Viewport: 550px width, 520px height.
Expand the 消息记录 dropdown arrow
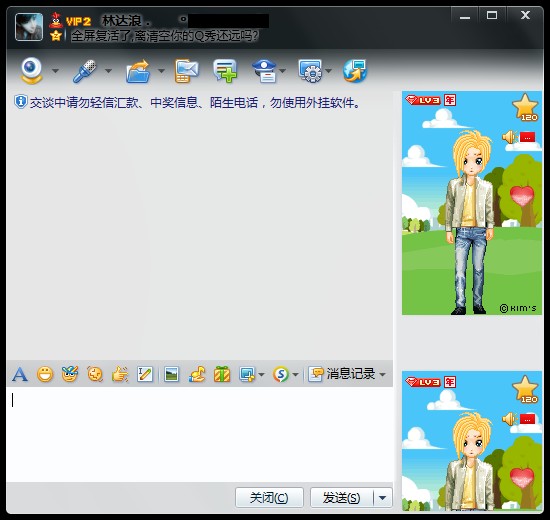(x=382, y=375)
